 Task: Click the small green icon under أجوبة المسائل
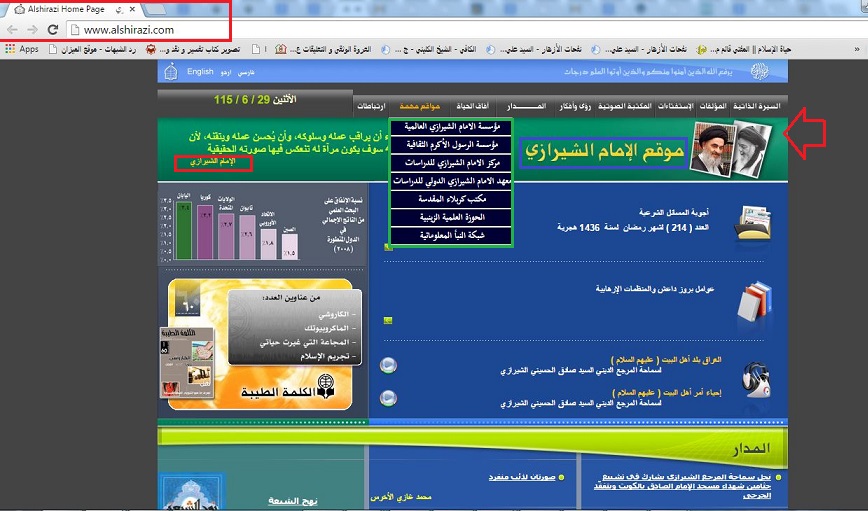389,247
